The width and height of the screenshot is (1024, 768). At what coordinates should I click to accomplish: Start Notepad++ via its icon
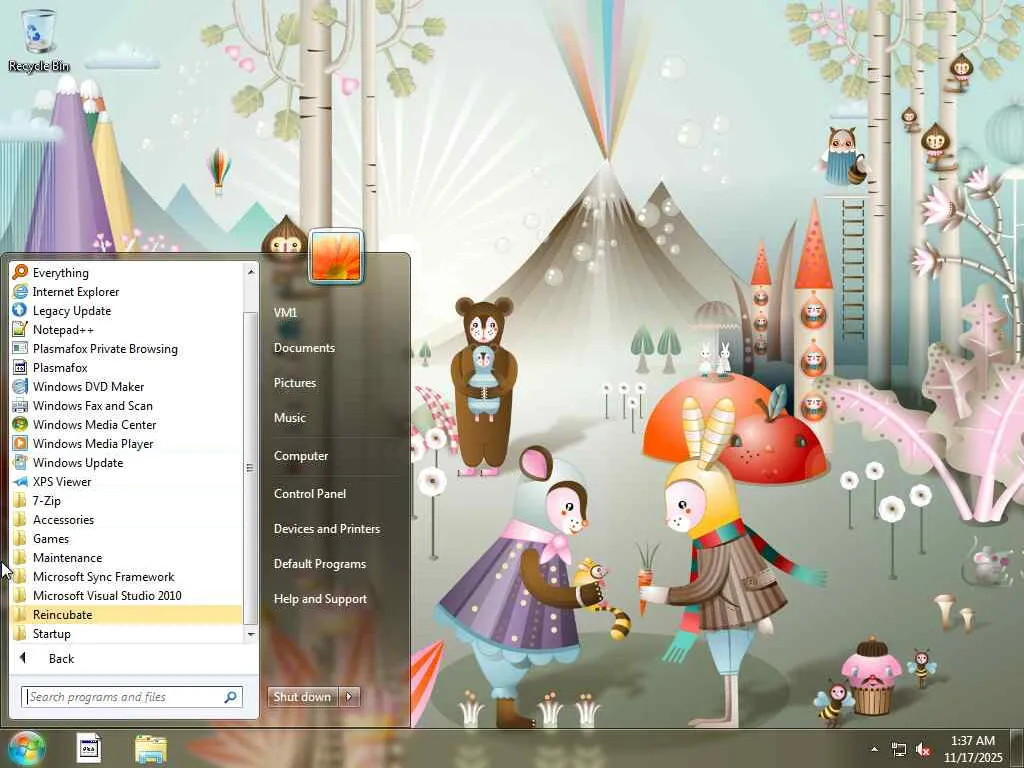point(20,329)
